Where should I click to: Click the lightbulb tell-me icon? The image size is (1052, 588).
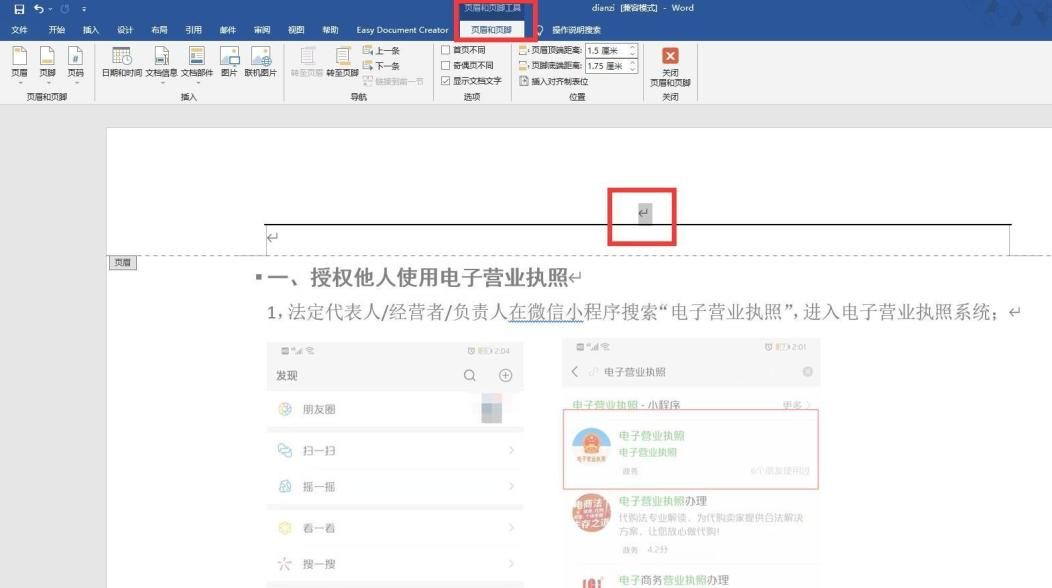tap(539, 30)
